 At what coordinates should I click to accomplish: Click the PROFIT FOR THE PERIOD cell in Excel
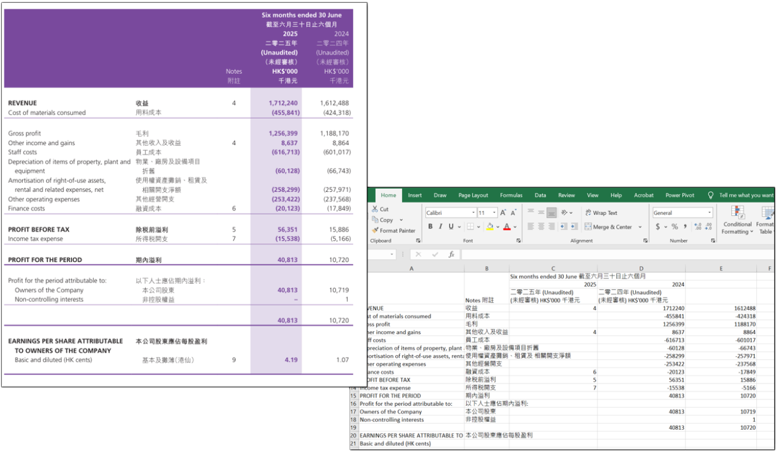[x=411, y=395]
